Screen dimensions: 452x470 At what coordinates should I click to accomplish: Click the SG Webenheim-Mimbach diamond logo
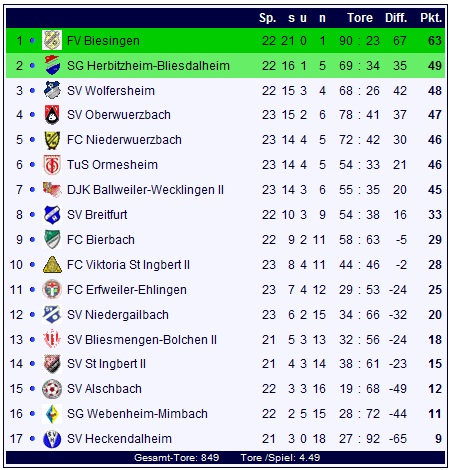point(52,414)
